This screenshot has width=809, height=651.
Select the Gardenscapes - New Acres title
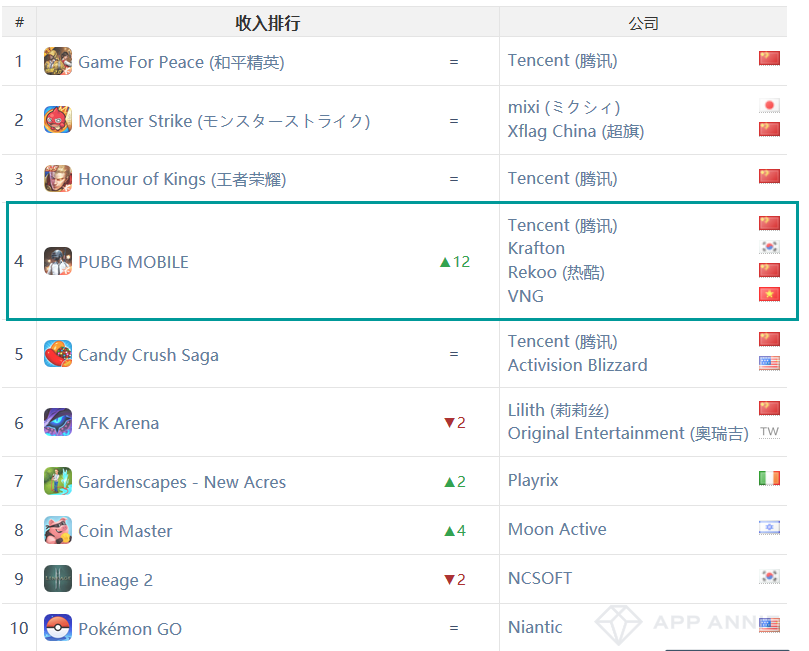[182, 482]
